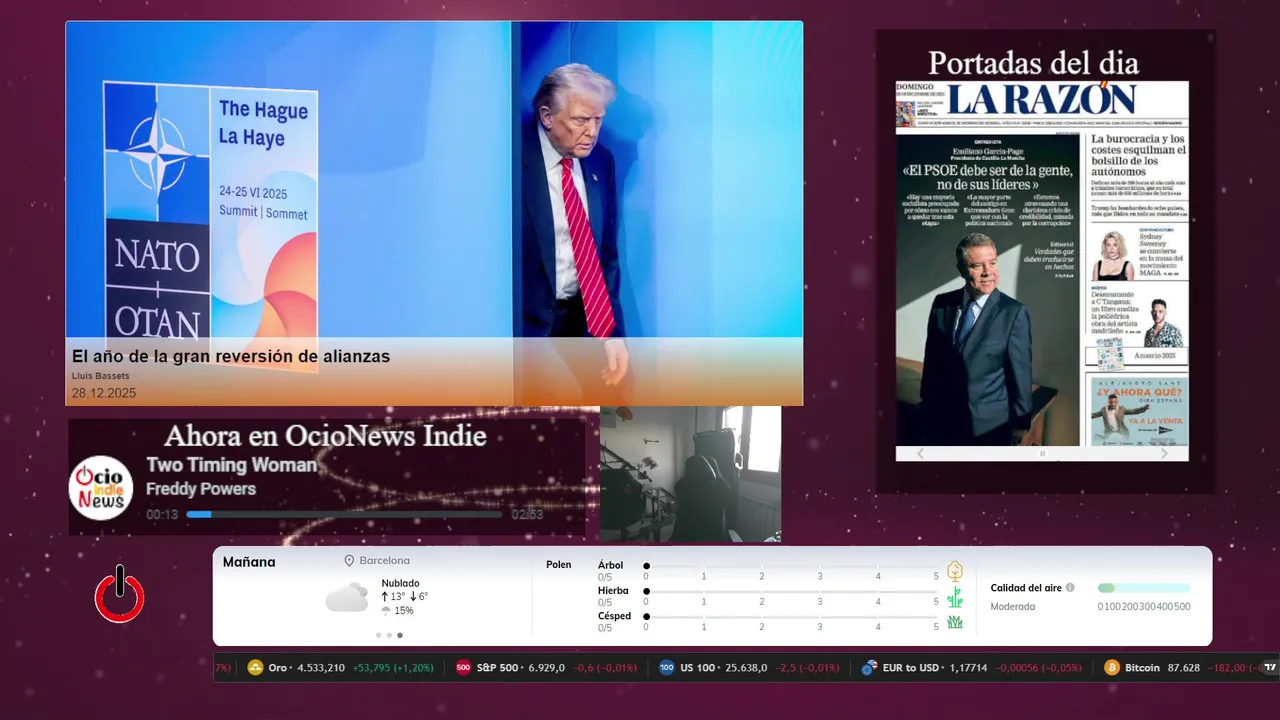Viewport: 1280px width, 720px height.
Task: Click the song progress bar
Action: tap(344, 514)
